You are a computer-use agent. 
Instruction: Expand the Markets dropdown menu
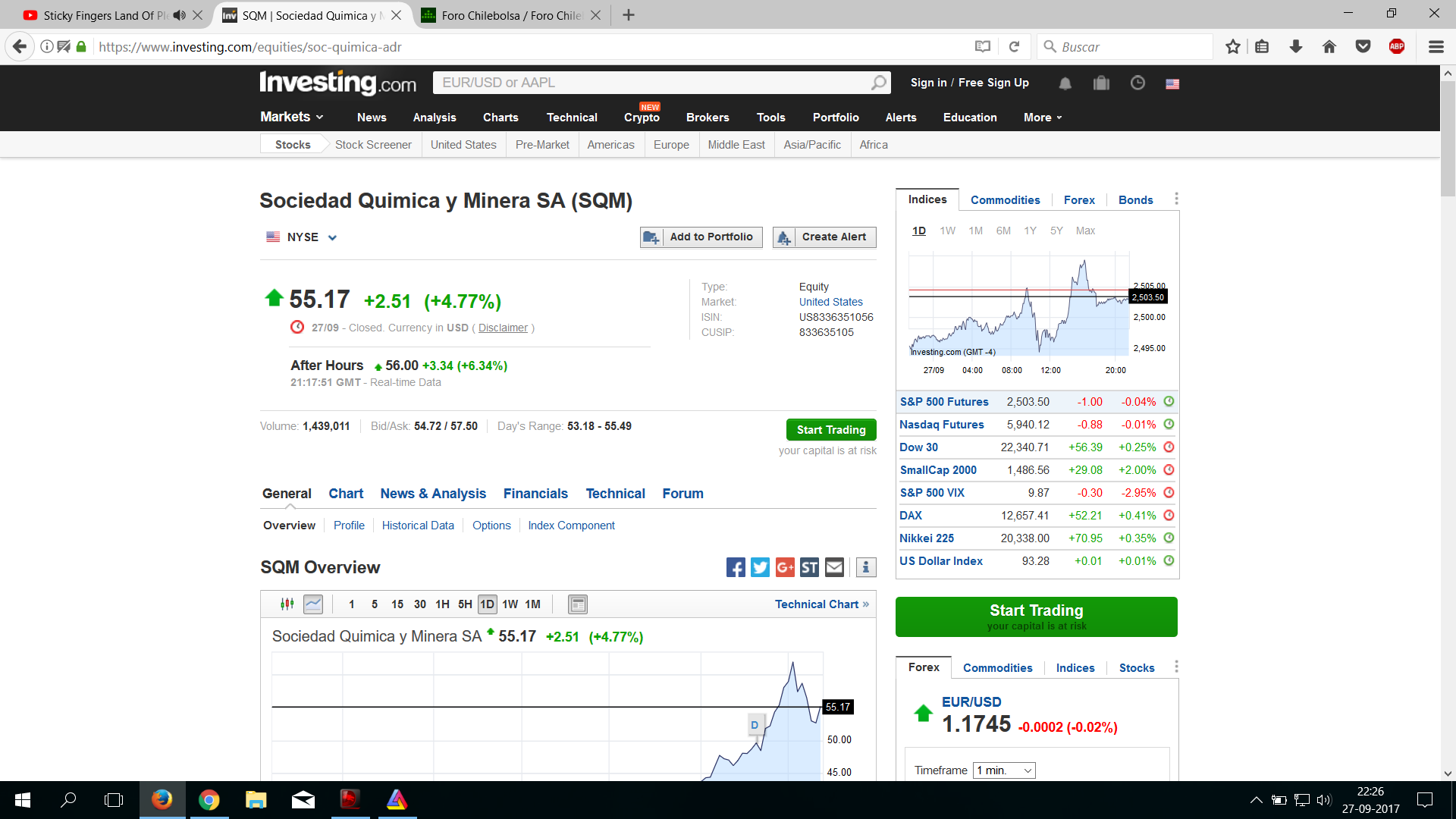point(292,117)
